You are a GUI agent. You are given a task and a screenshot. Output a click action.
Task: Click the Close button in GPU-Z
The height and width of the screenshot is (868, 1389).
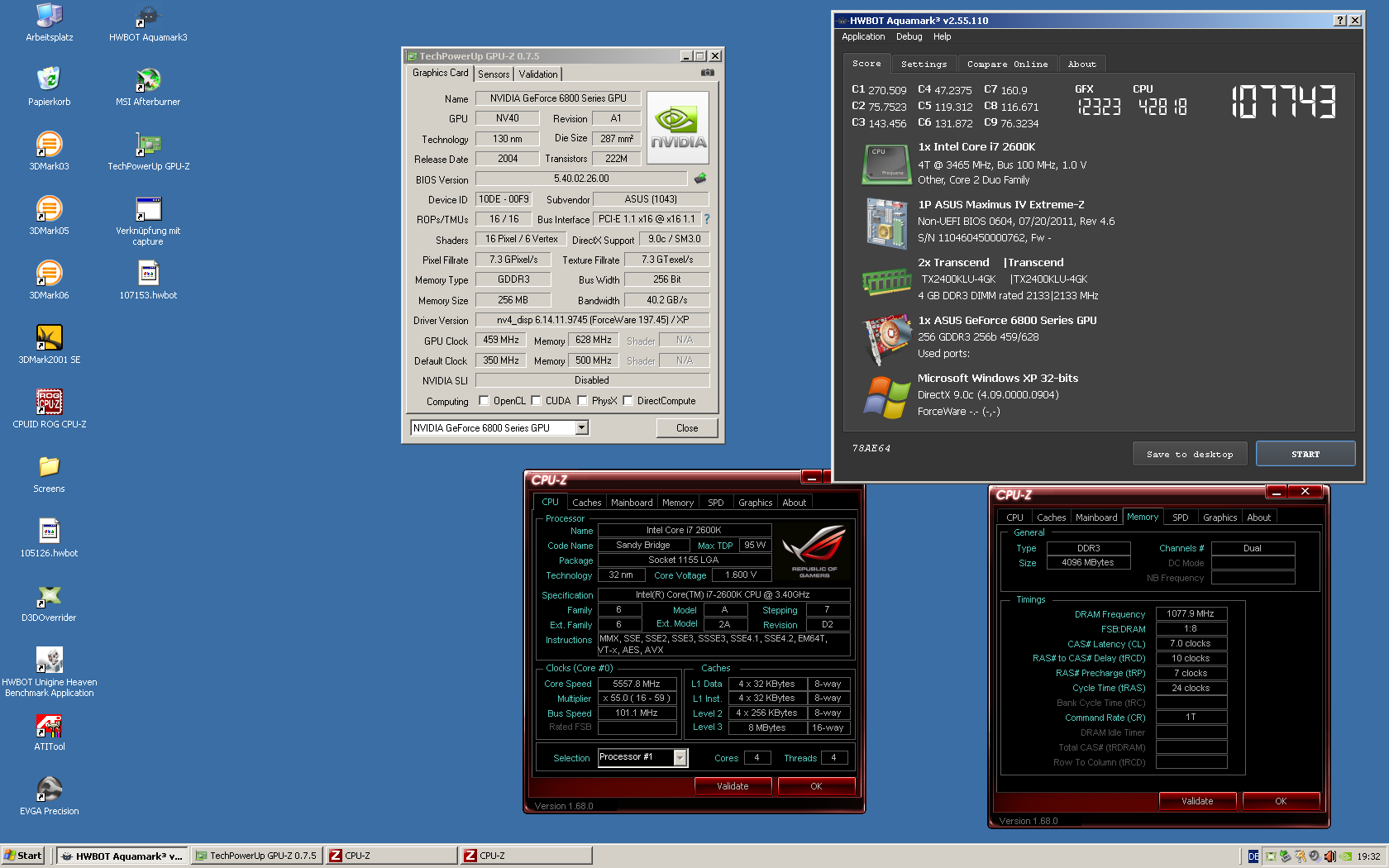[687, 428]
